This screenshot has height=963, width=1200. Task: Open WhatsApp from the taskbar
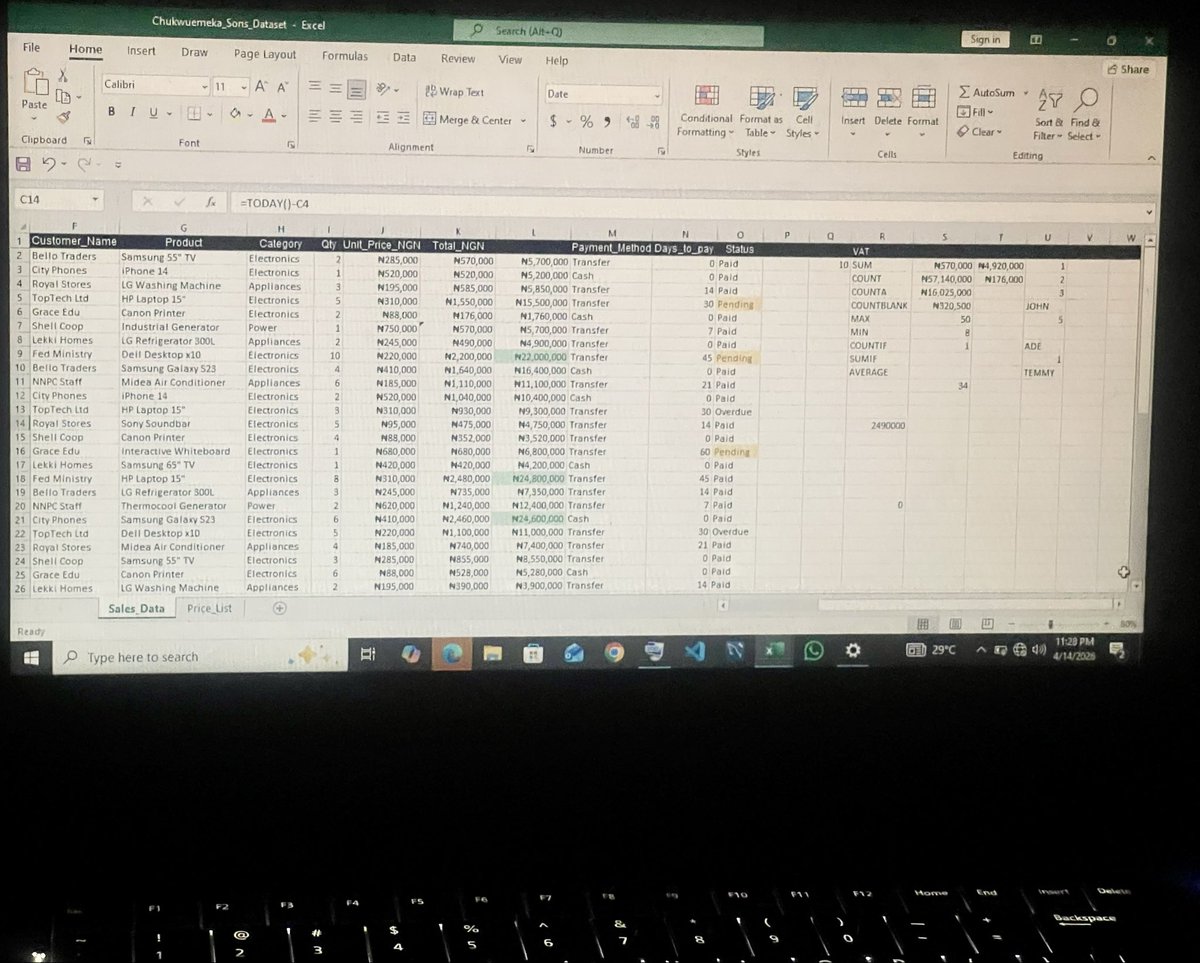tap(814, 651)
